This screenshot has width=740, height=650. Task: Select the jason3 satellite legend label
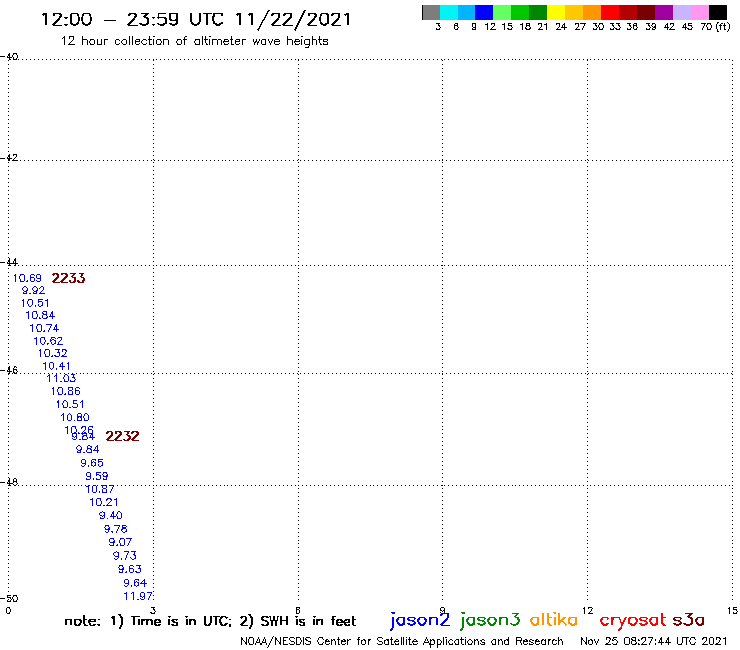pos(490,620)
